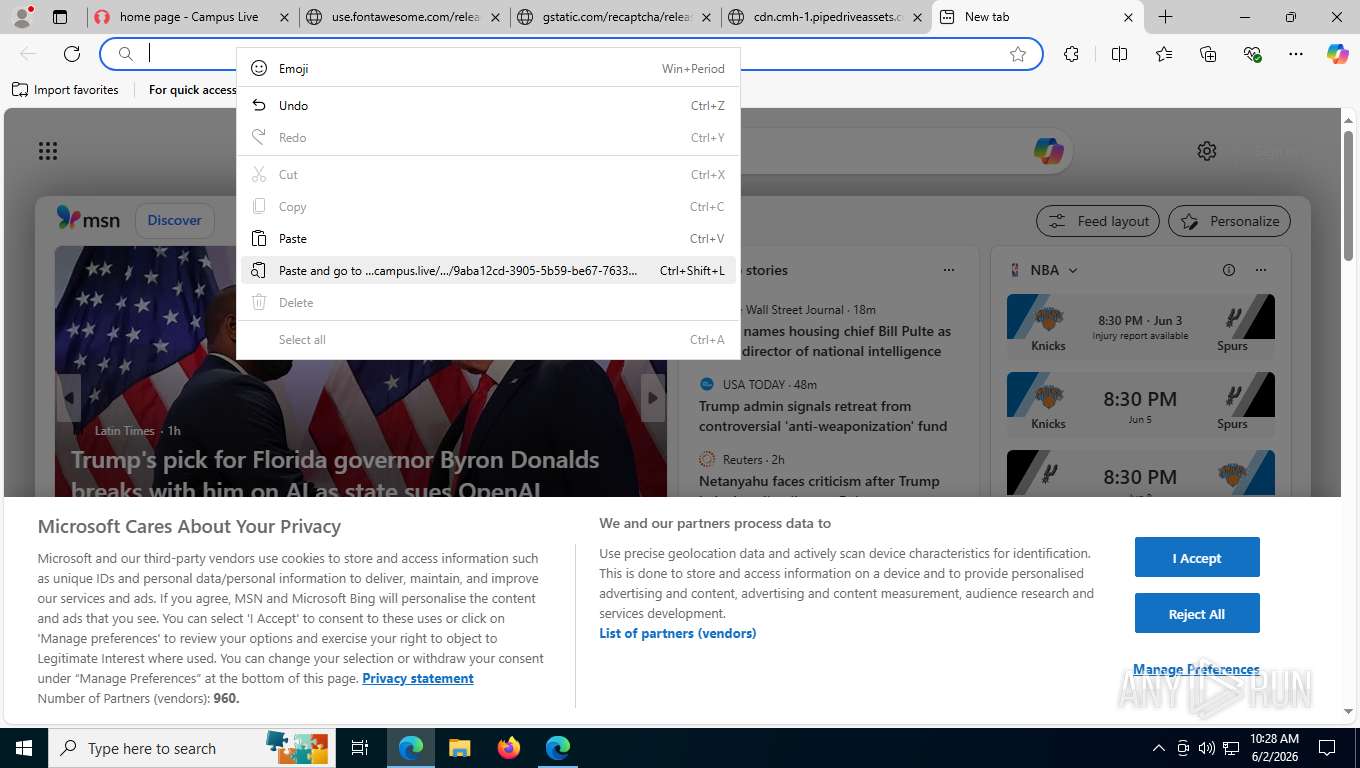Open the profile icon in Edge
Image resolution: width=1360 pixels, height=768 pixels.
[22, 16]
